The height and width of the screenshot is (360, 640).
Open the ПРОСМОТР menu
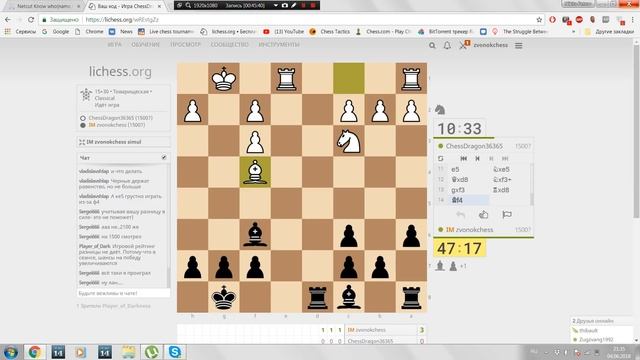pos(185,44)
